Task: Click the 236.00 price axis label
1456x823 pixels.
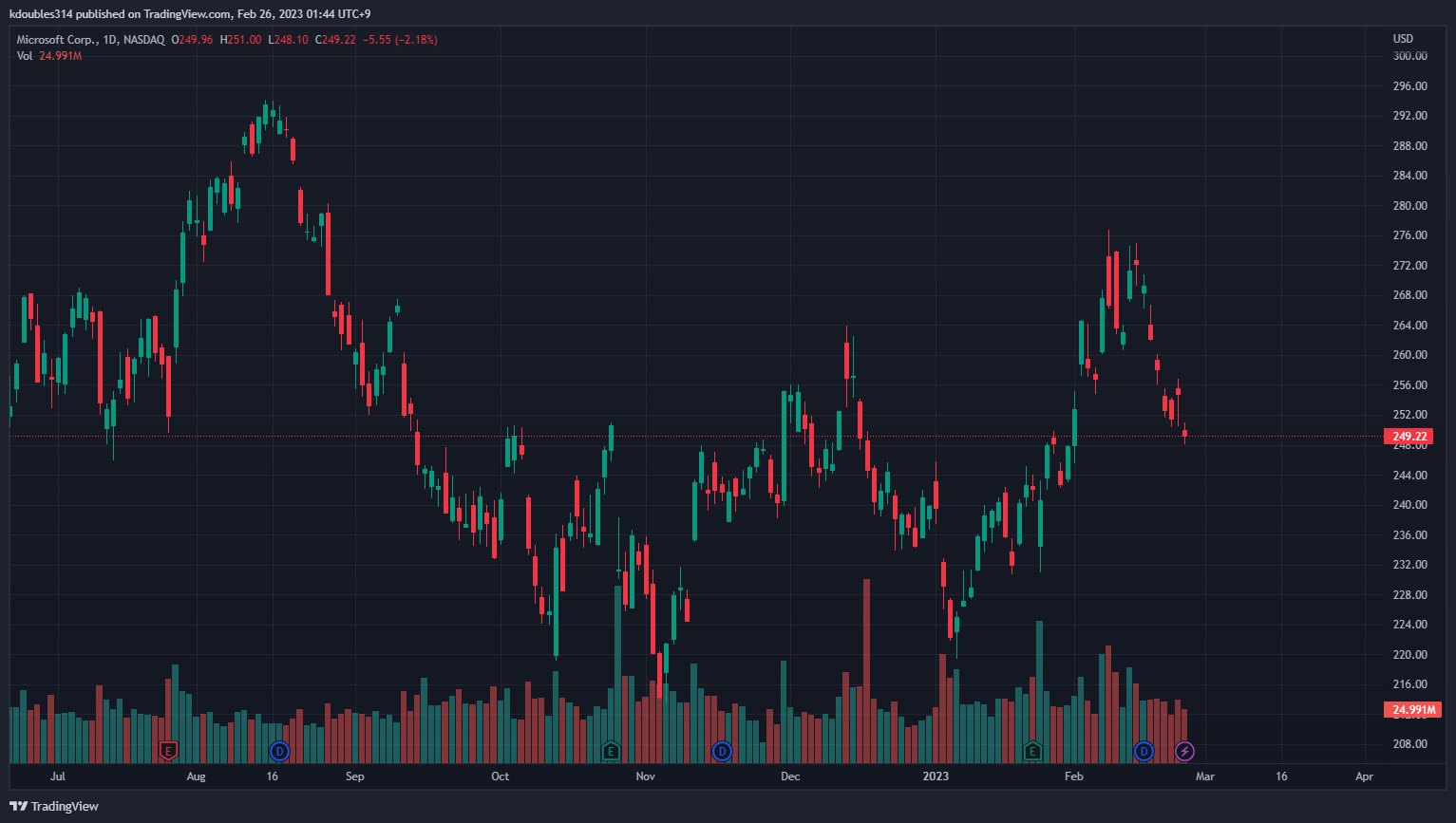Action: pyautogui.click(x=1409, y=535)
